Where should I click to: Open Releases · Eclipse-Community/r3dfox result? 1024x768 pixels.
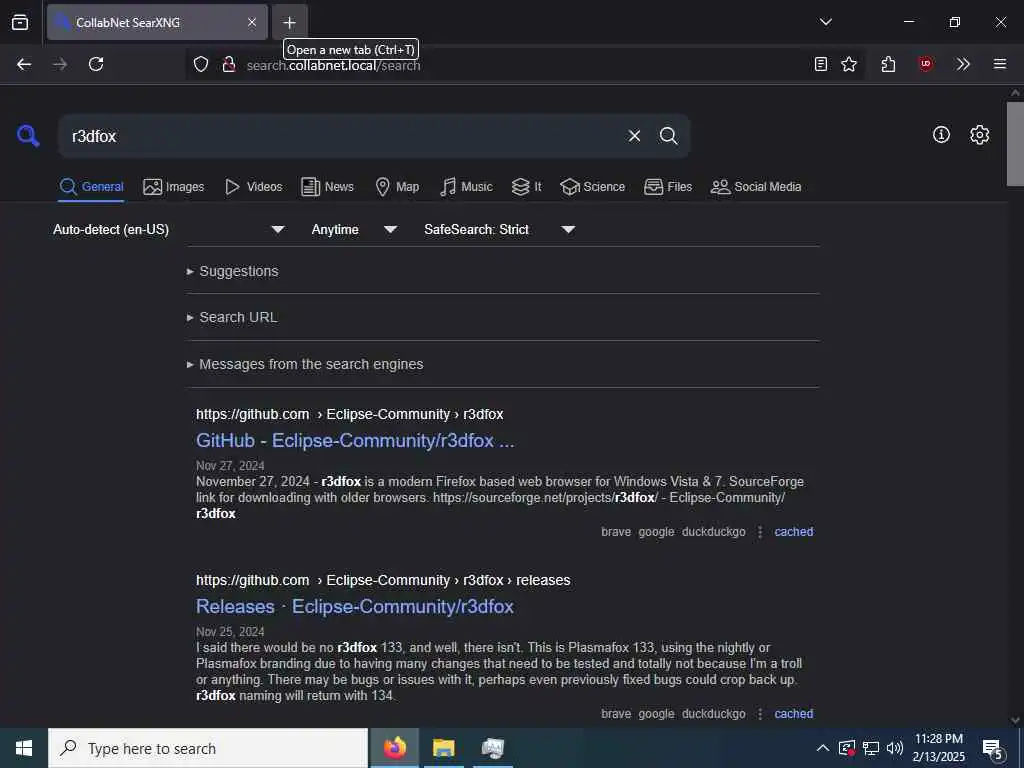[x=355, y=607]
